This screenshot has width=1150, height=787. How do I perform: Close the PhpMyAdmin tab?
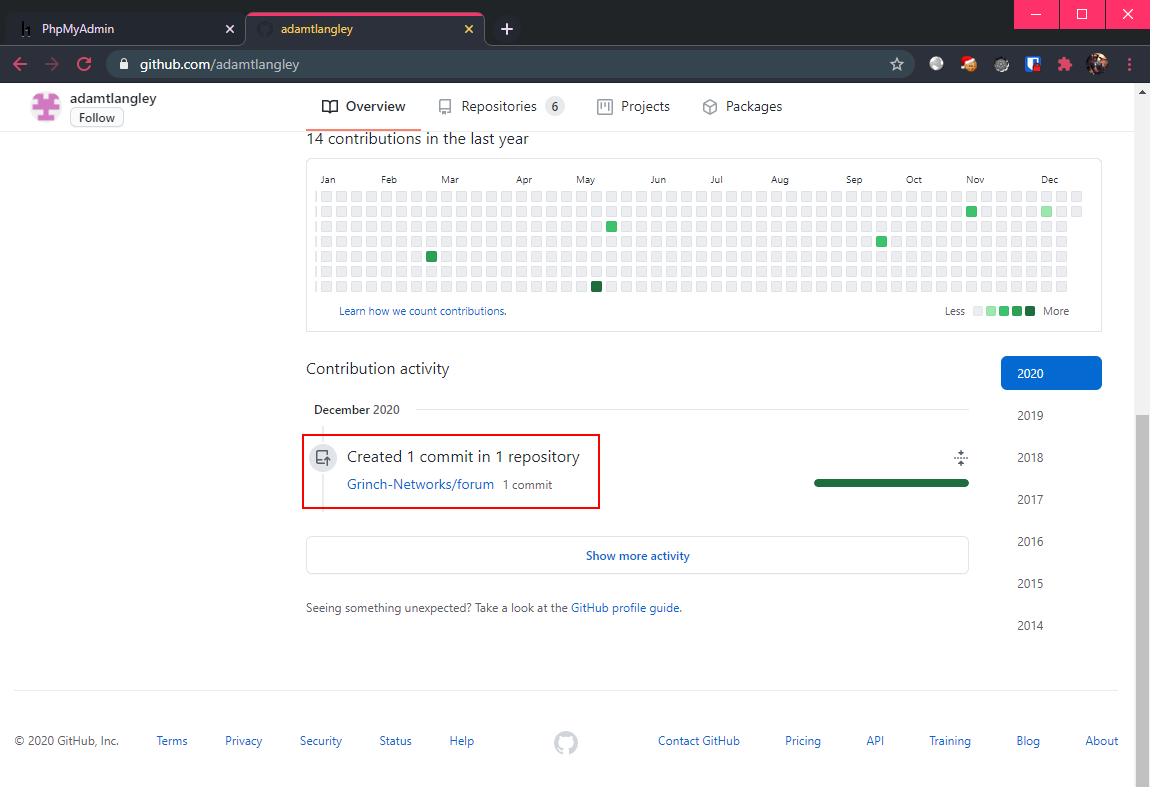(230, 29)
